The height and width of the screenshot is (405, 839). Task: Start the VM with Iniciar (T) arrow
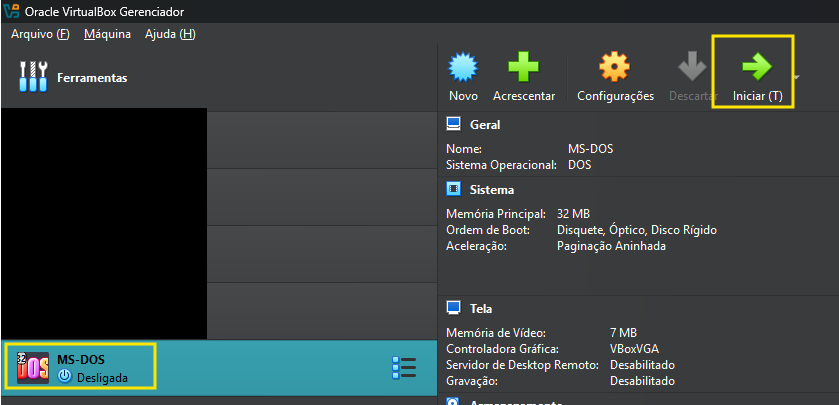757,67
